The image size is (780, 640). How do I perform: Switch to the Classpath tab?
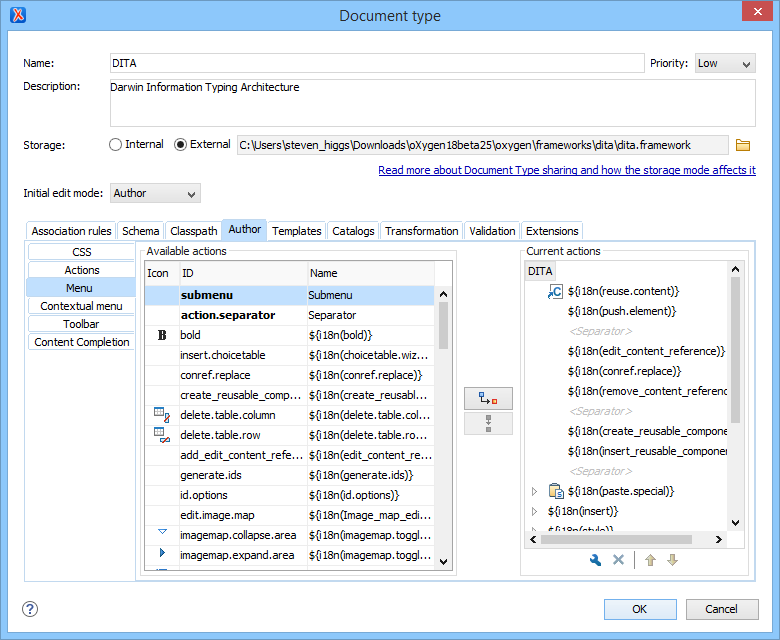pyautogui.click(x=194, y=231)
